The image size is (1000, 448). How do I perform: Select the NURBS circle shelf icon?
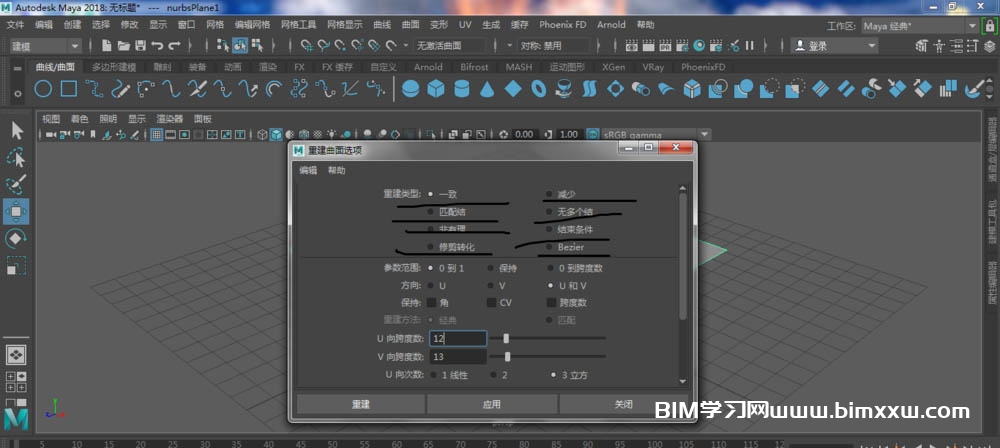(44, 89)
